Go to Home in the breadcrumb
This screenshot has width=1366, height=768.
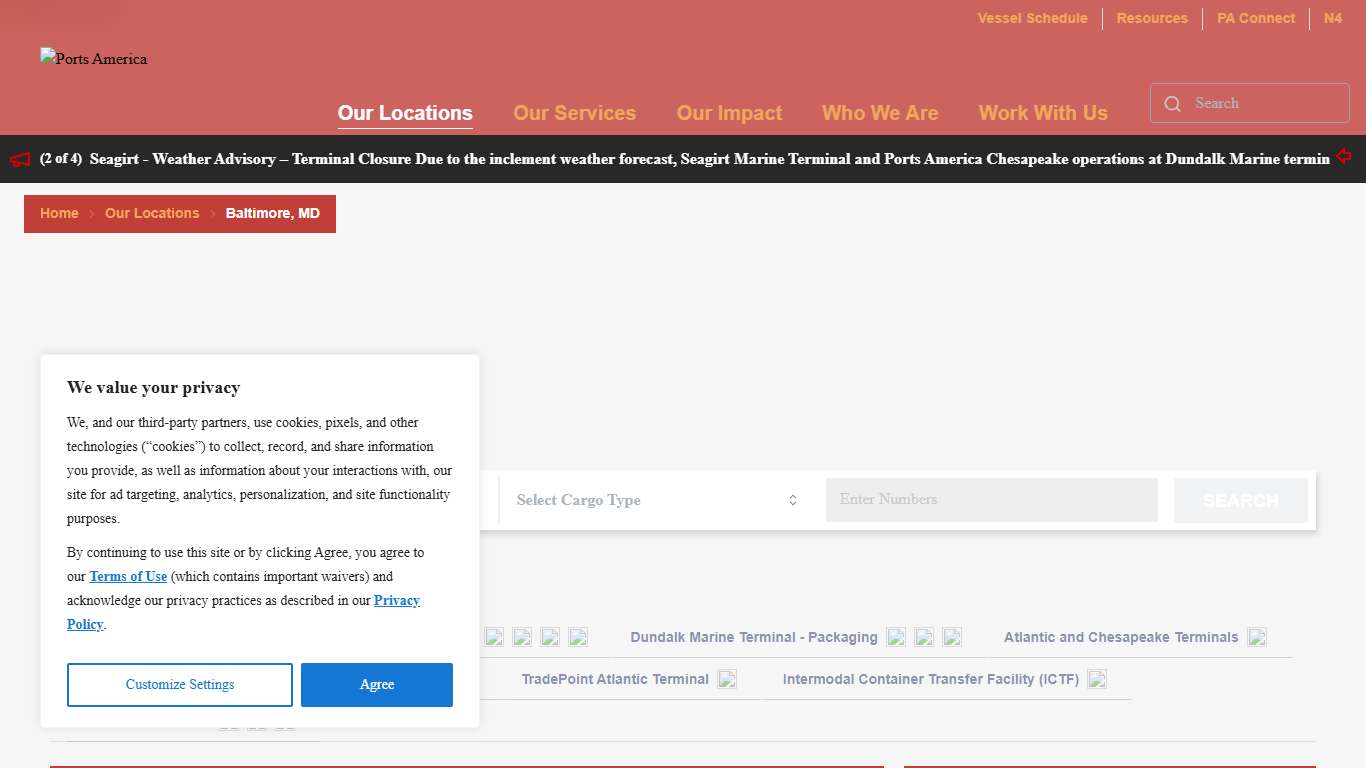(59, 213)
